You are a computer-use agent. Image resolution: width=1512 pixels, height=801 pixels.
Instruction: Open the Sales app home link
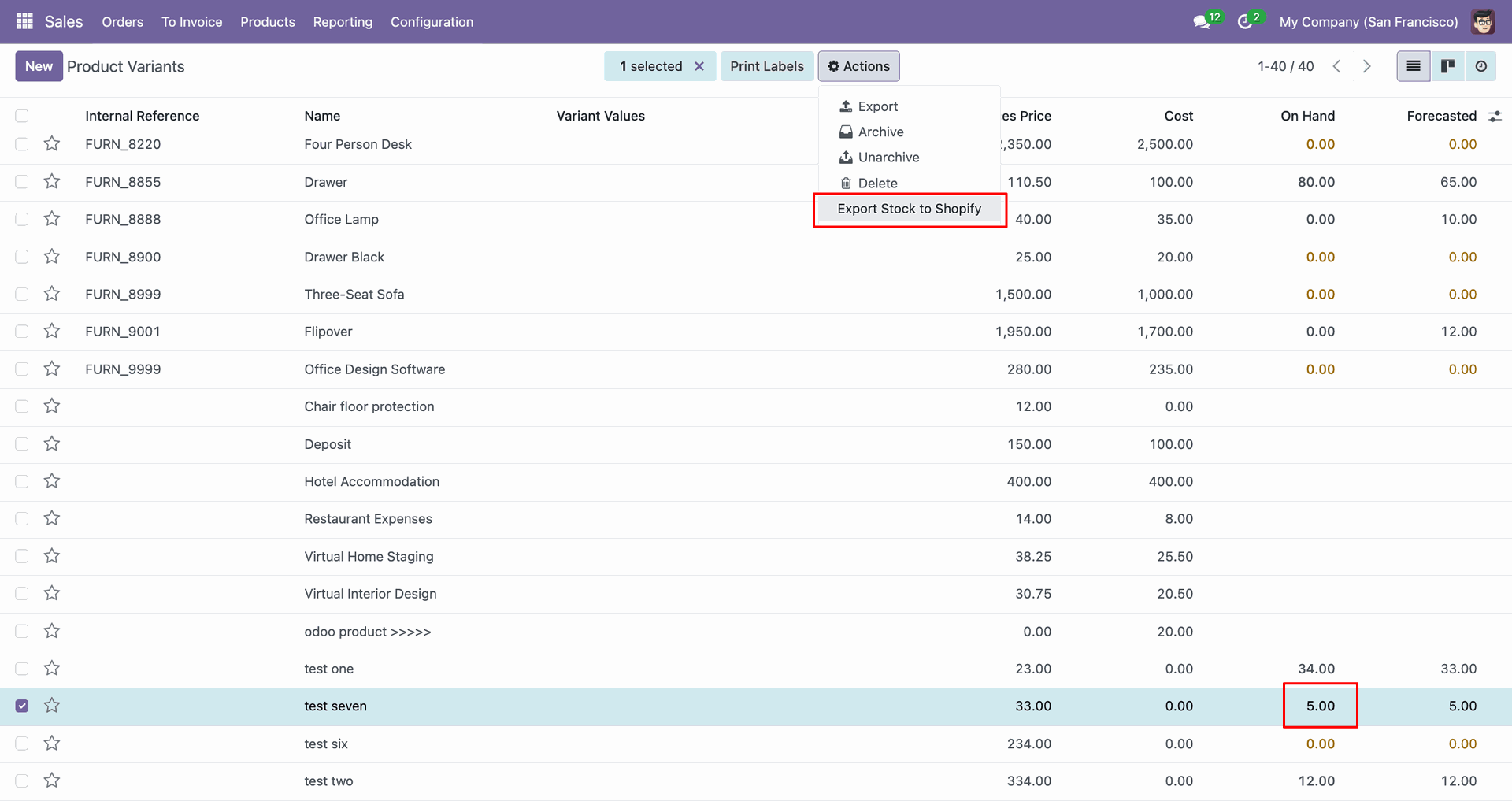64,22
